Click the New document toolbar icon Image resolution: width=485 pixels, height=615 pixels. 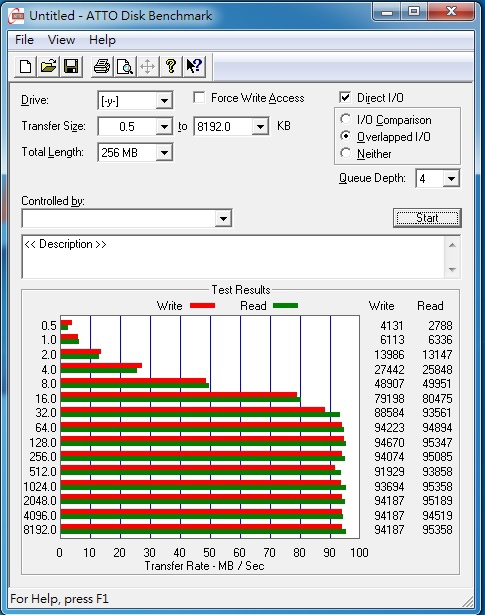point(25,66)
